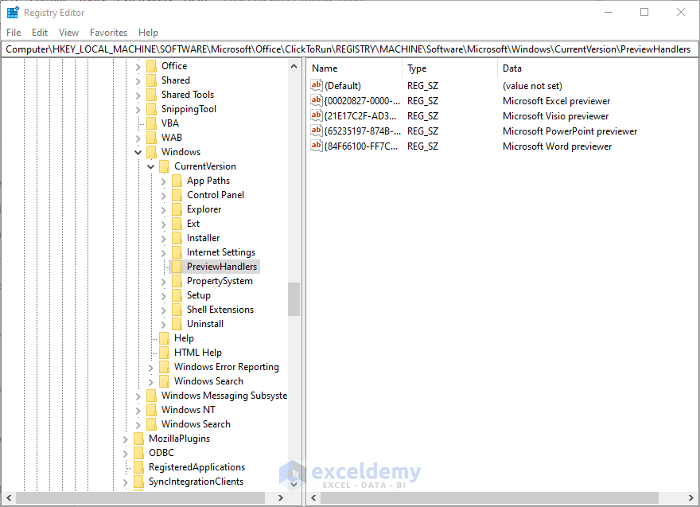The height and width of the screenshot is (507, 700).
Task: Click the string value icon for (Default)
Action: [316, 85]
